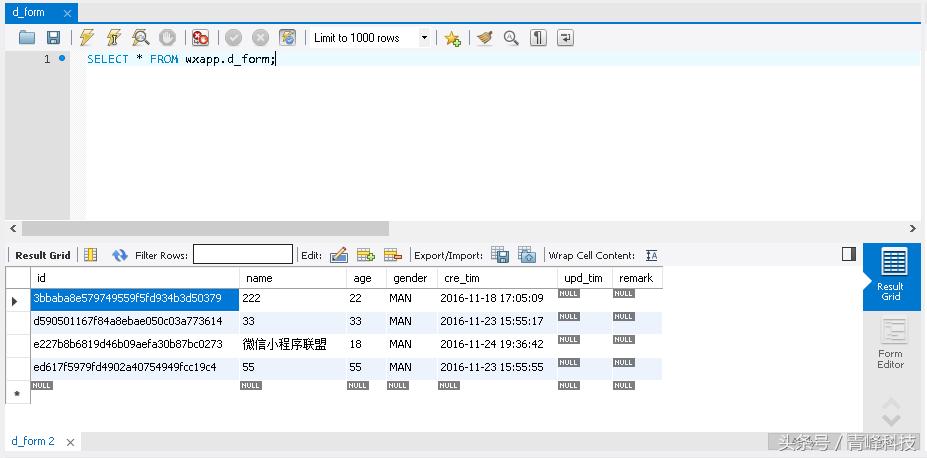Click the Result Grid side button
The width and height of the screenshot is (927, 458).
click(x=890, y=275)
